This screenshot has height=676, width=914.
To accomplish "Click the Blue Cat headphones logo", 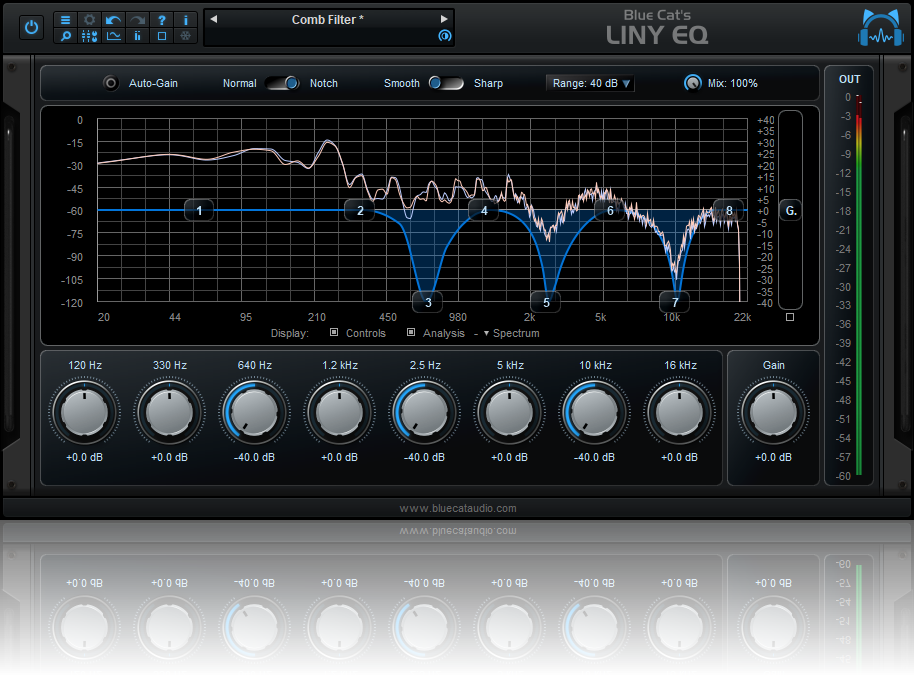I will (x=881, y=28).
